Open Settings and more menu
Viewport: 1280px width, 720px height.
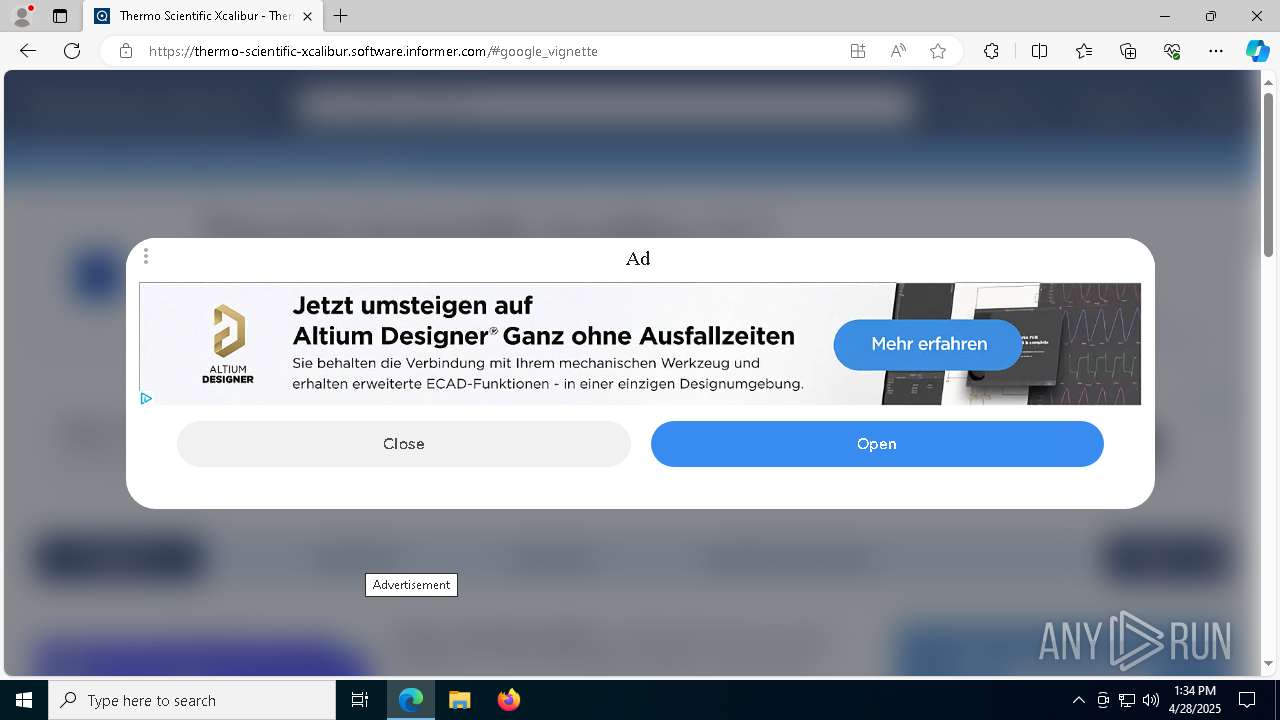click(x=1216, y=51)
